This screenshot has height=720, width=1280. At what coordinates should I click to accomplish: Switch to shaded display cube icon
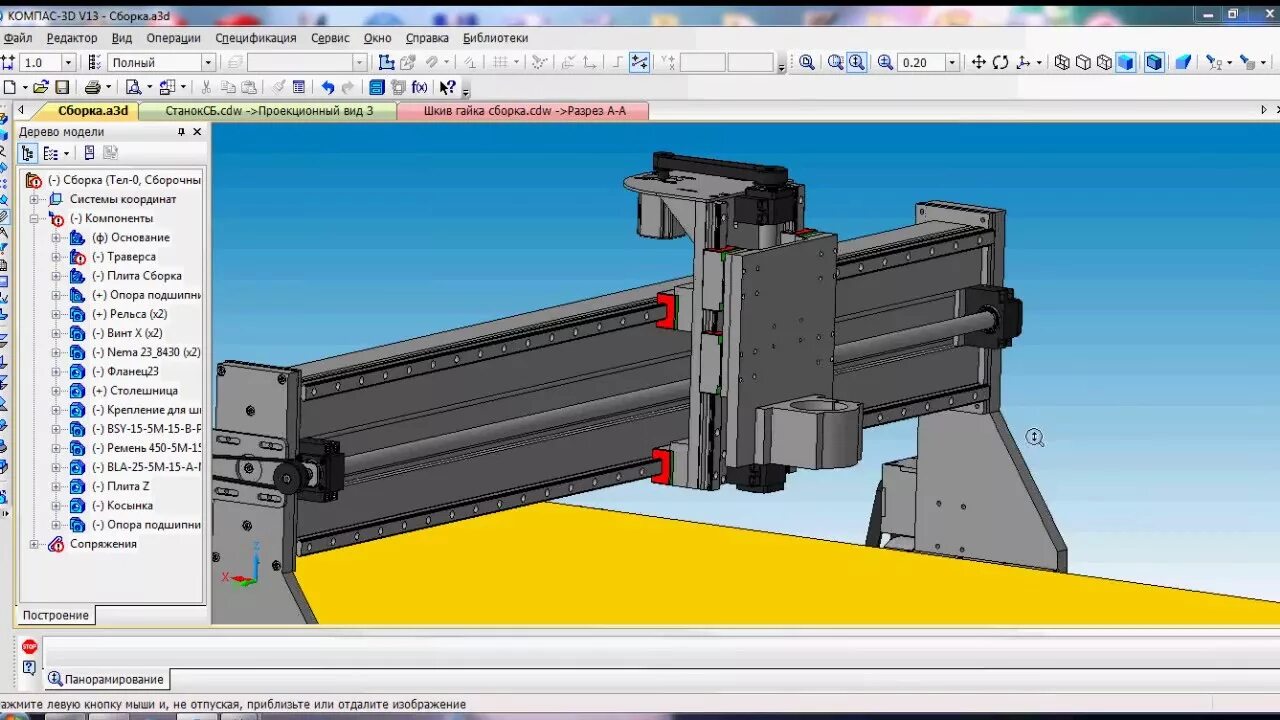point(1126,62)
